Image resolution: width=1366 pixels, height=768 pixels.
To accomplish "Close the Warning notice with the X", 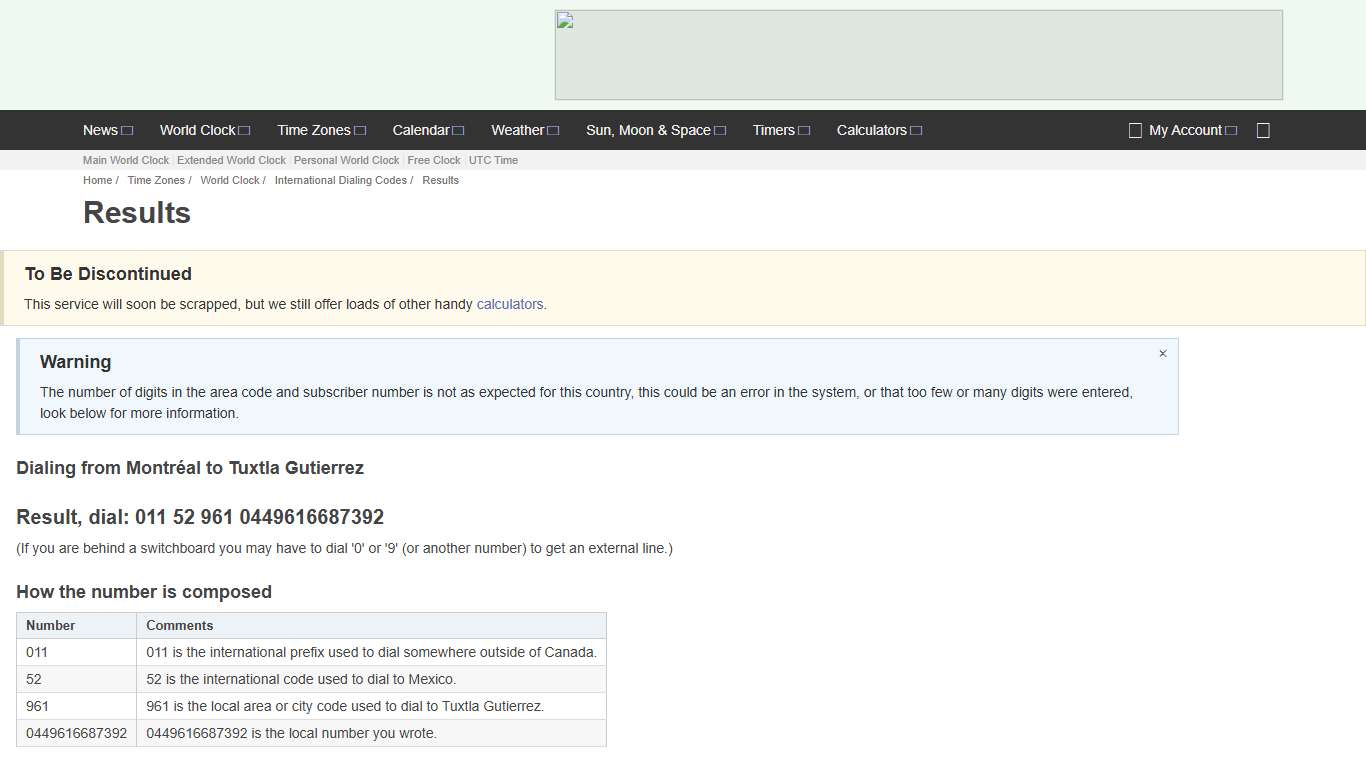I will pyautogui.click(x=1162, y=354).
